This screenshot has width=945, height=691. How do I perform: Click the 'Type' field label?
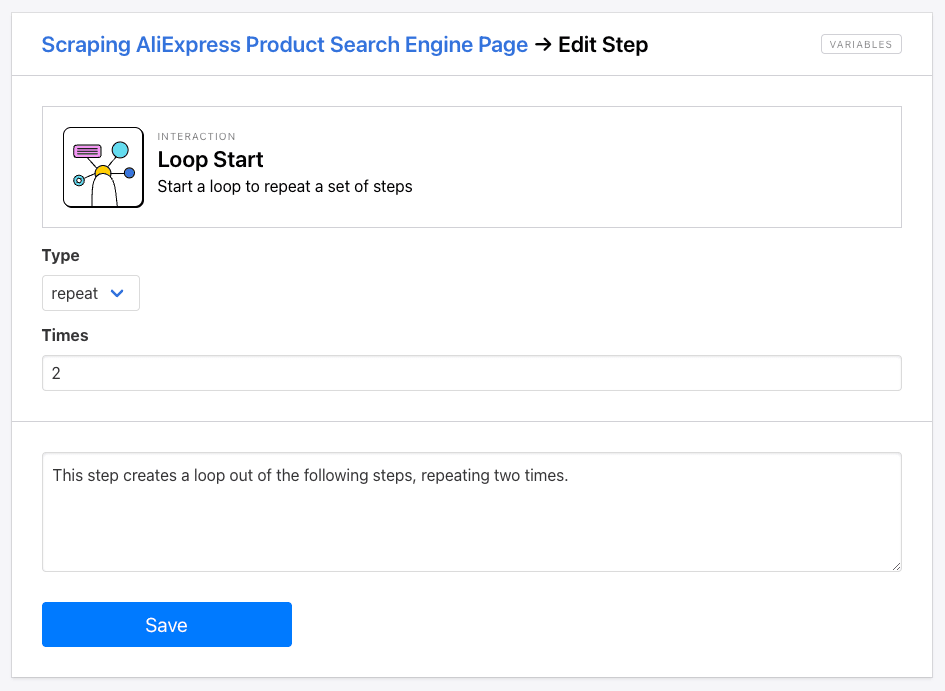coord(60,255)
